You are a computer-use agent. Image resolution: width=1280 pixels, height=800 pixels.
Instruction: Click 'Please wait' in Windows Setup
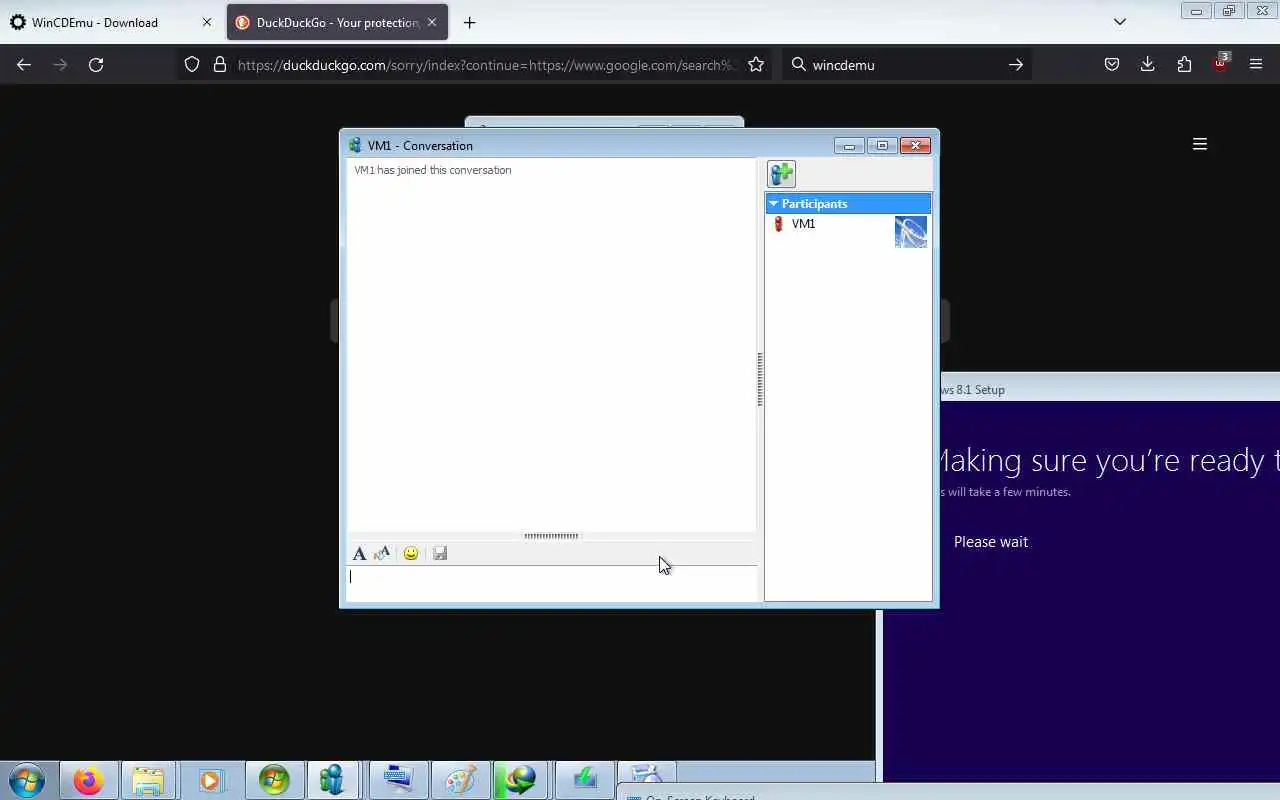[991, 542]
